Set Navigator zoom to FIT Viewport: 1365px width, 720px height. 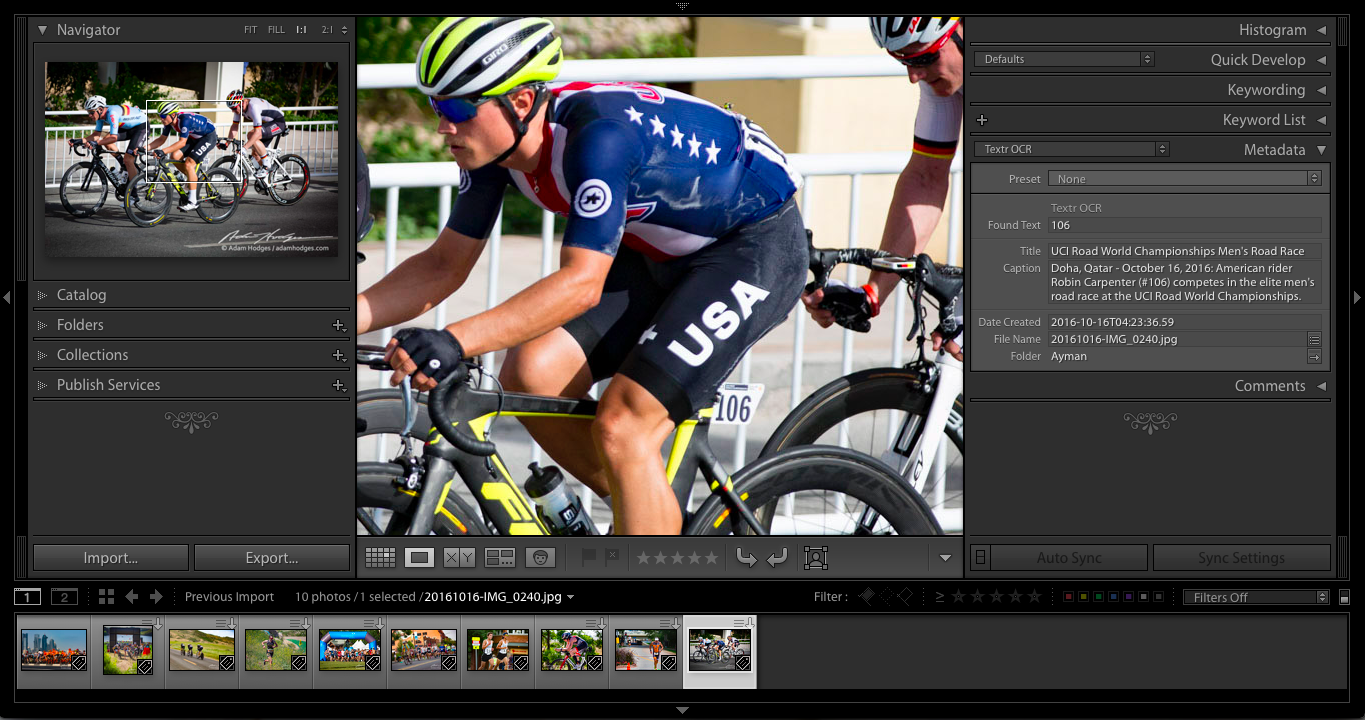click(x=251, y=30)
